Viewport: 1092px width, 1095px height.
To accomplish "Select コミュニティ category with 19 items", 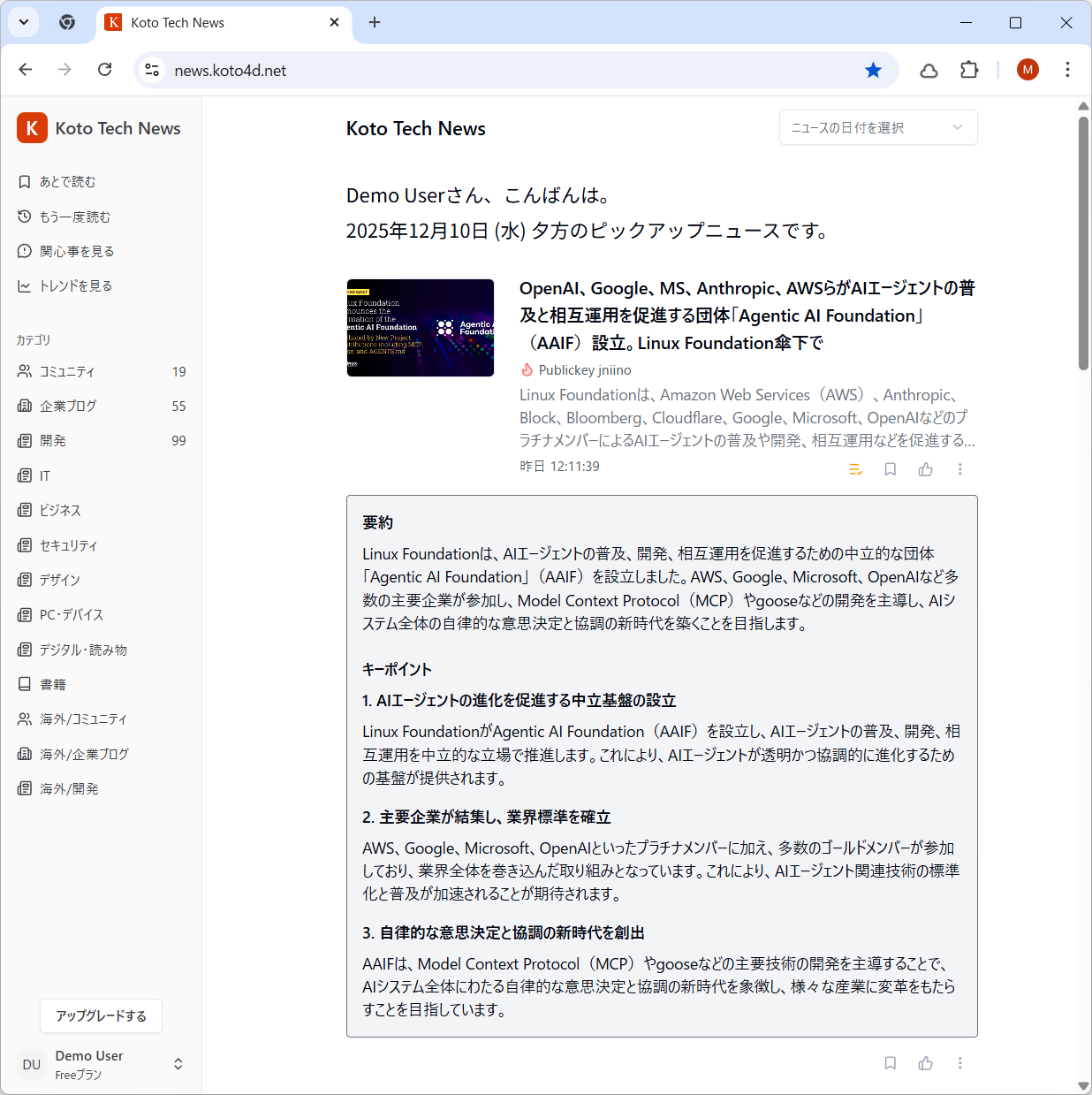I will tap(101, 372).
